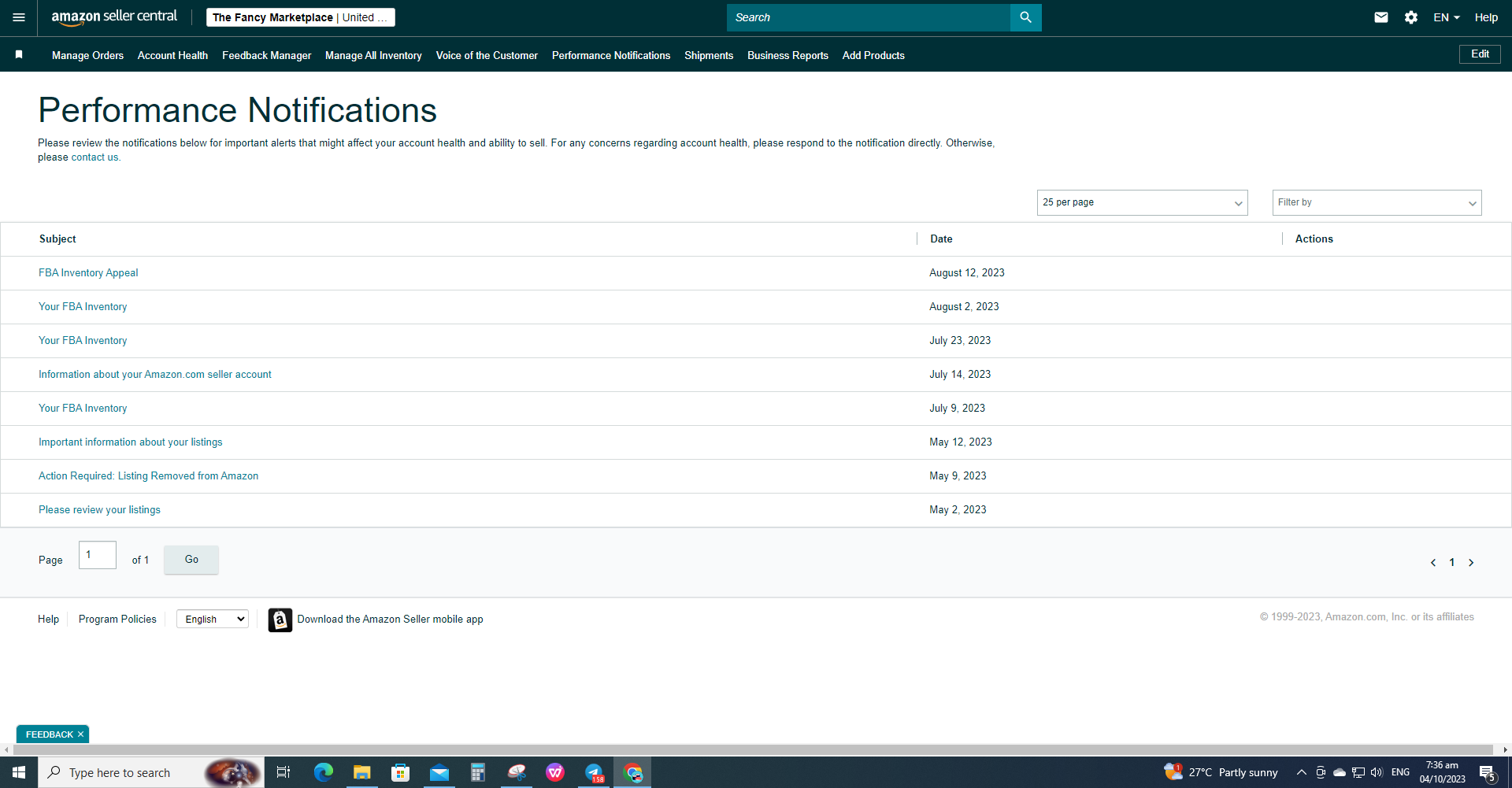Open File Explorer from taskbar
This screenshot has width=1512, height=788.
coord(362,772)
